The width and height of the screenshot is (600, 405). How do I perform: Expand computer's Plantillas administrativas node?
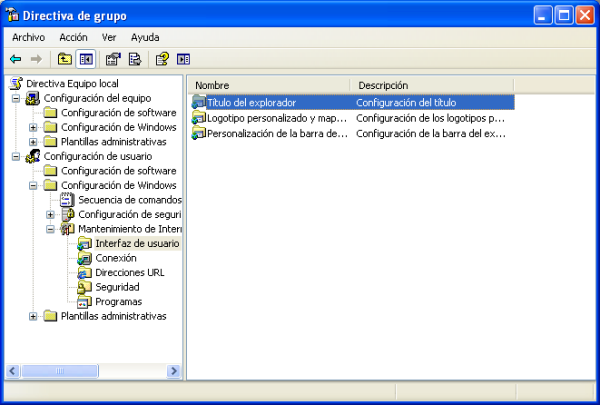(33, 142)
